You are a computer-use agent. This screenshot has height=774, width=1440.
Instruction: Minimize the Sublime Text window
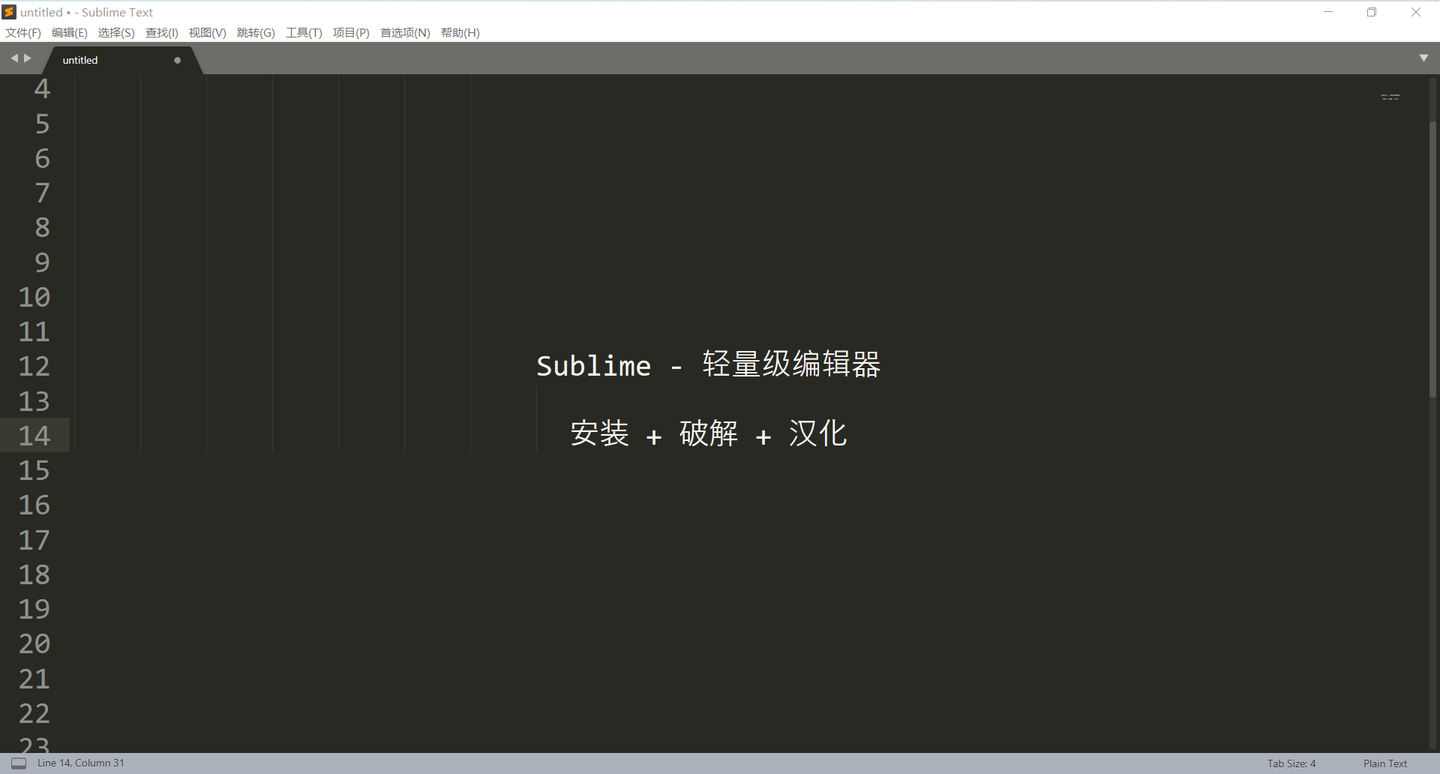[x=1329, y=12]
